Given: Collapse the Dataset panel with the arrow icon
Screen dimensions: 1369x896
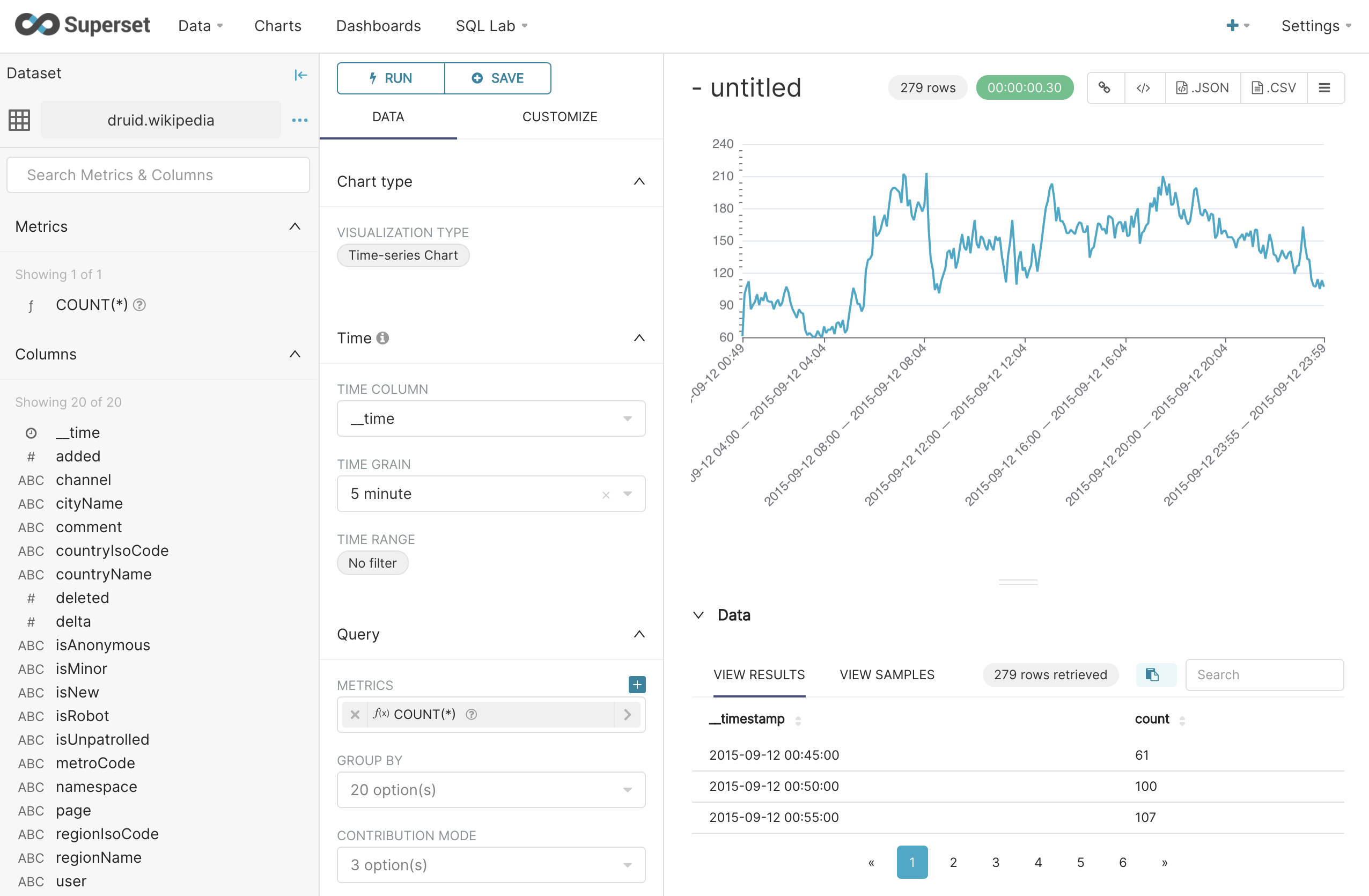Looking at the screenshot, I should click(x=300, y=75).
